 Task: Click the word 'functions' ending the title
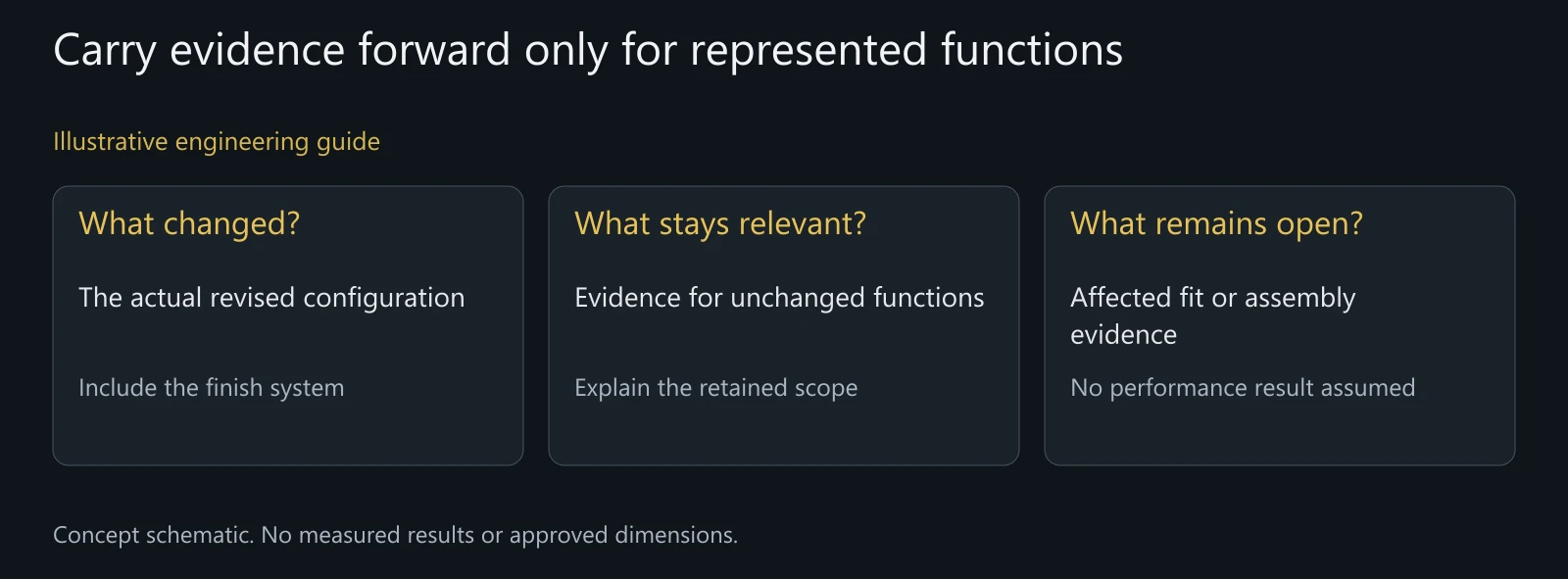(x=1032, y=51)
